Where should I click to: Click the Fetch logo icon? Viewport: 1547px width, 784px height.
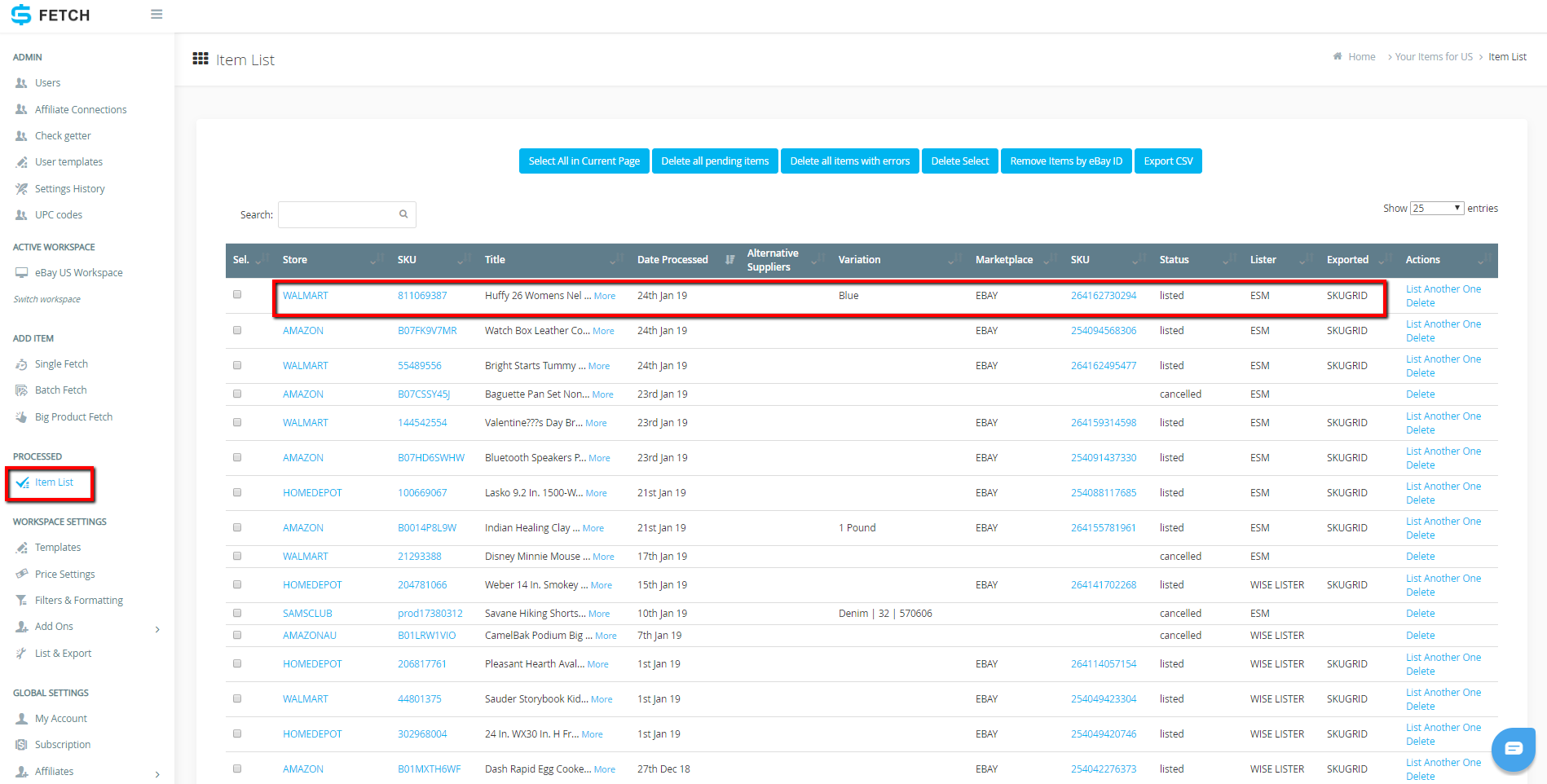point(21,15)
